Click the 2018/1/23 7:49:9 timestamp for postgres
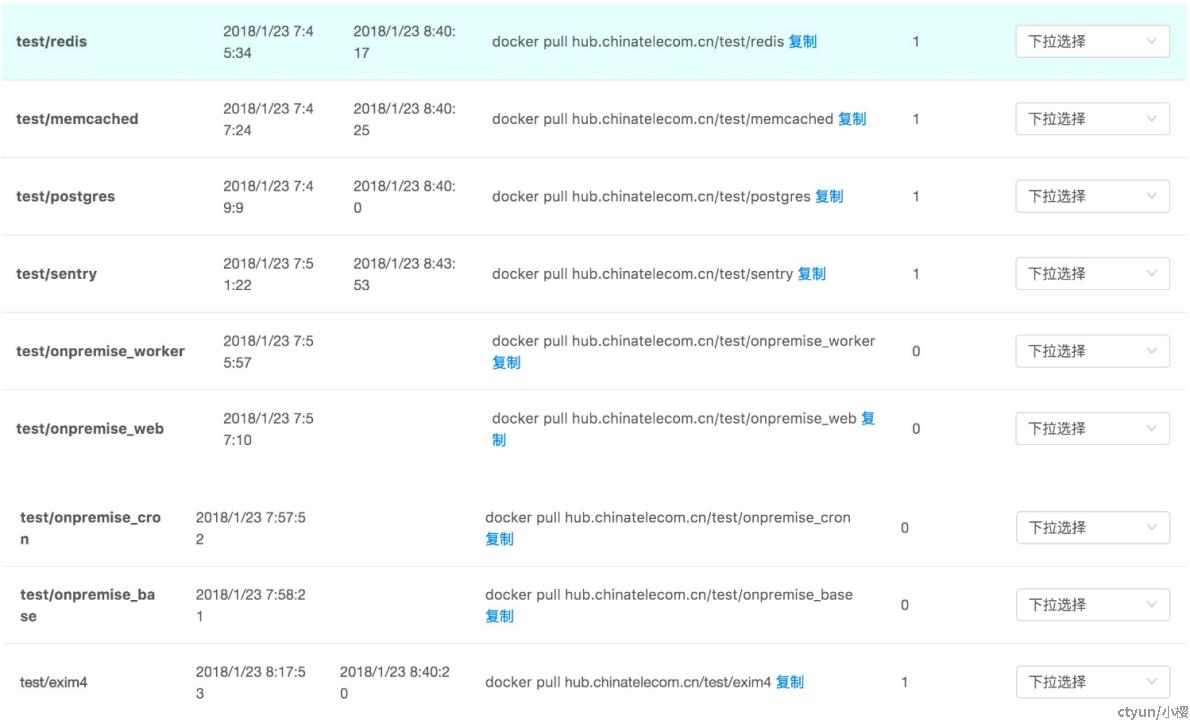The width and height of the screenshot is (1190, 720). pyautogui.click(x=268, y=197)
